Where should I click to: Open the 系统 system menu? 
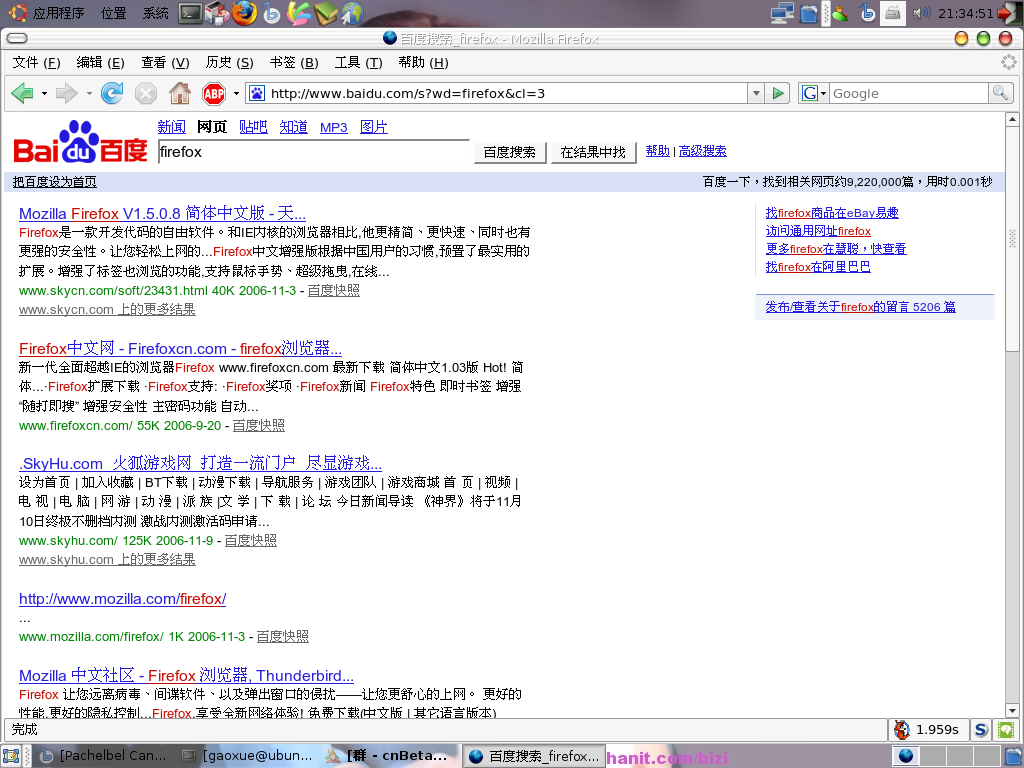(x=155, y=13)
